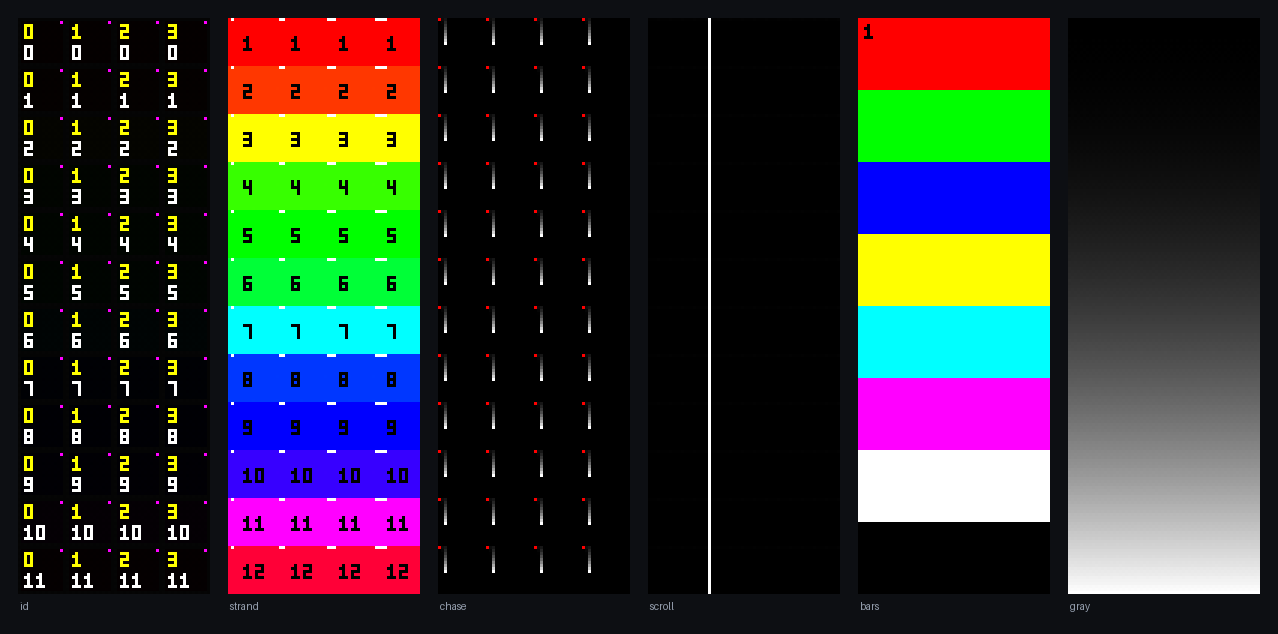The image size is (1278, 634).
Task: Select the cyan strand row numbered 7
Action: (x=324, y=330)
